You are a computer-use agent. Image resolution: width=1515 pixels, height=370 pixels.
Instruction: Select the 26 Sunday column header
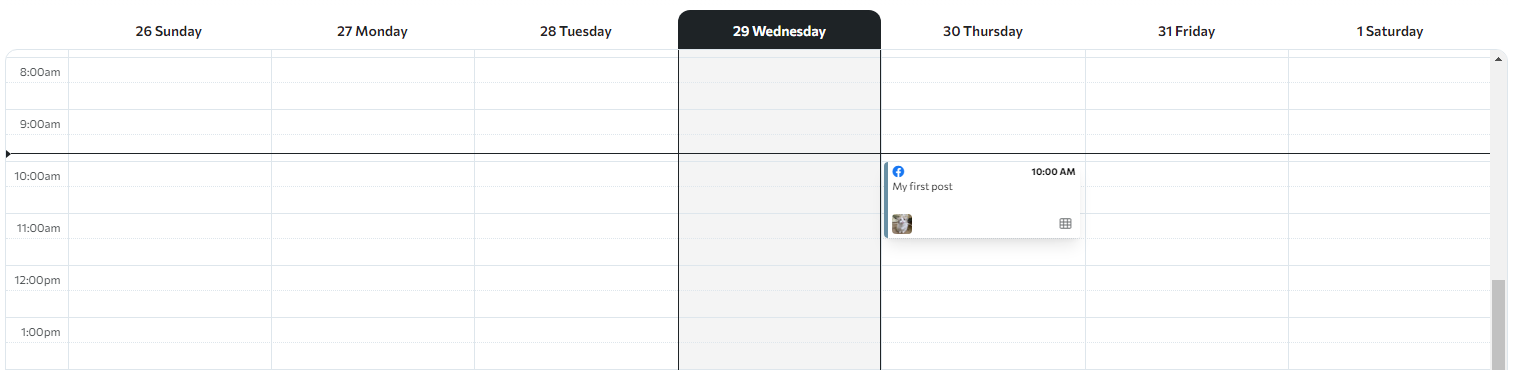coord(169,31)
